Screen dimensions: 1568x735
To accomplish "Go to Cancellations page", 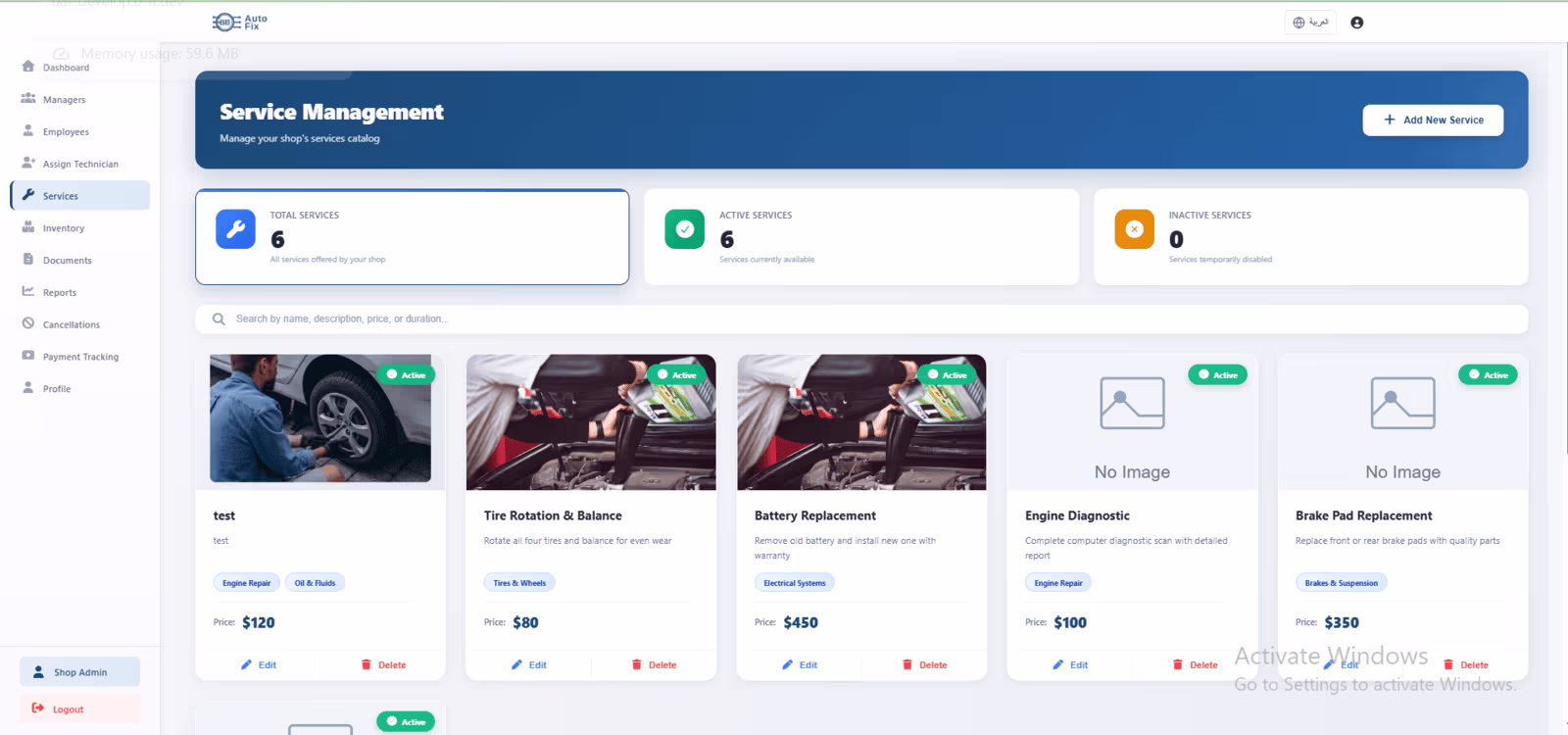I will (x=80, y=325).
